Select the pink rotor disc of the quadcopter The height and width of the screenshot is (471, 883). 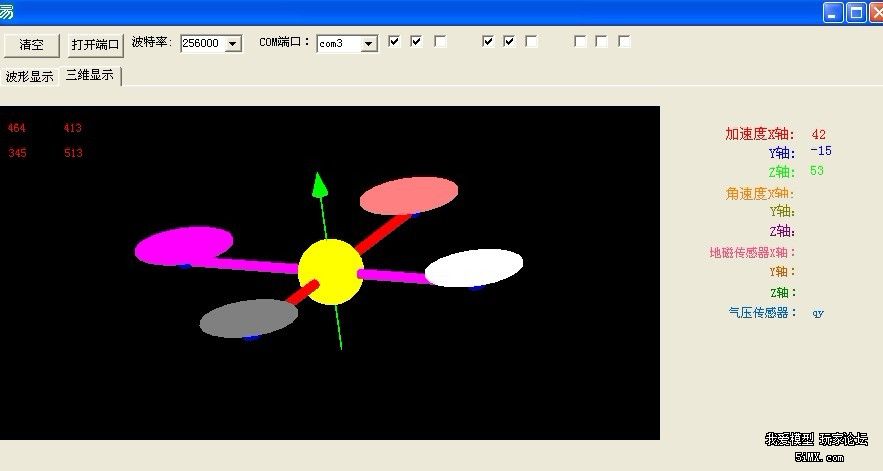click(x=409, y=196)
